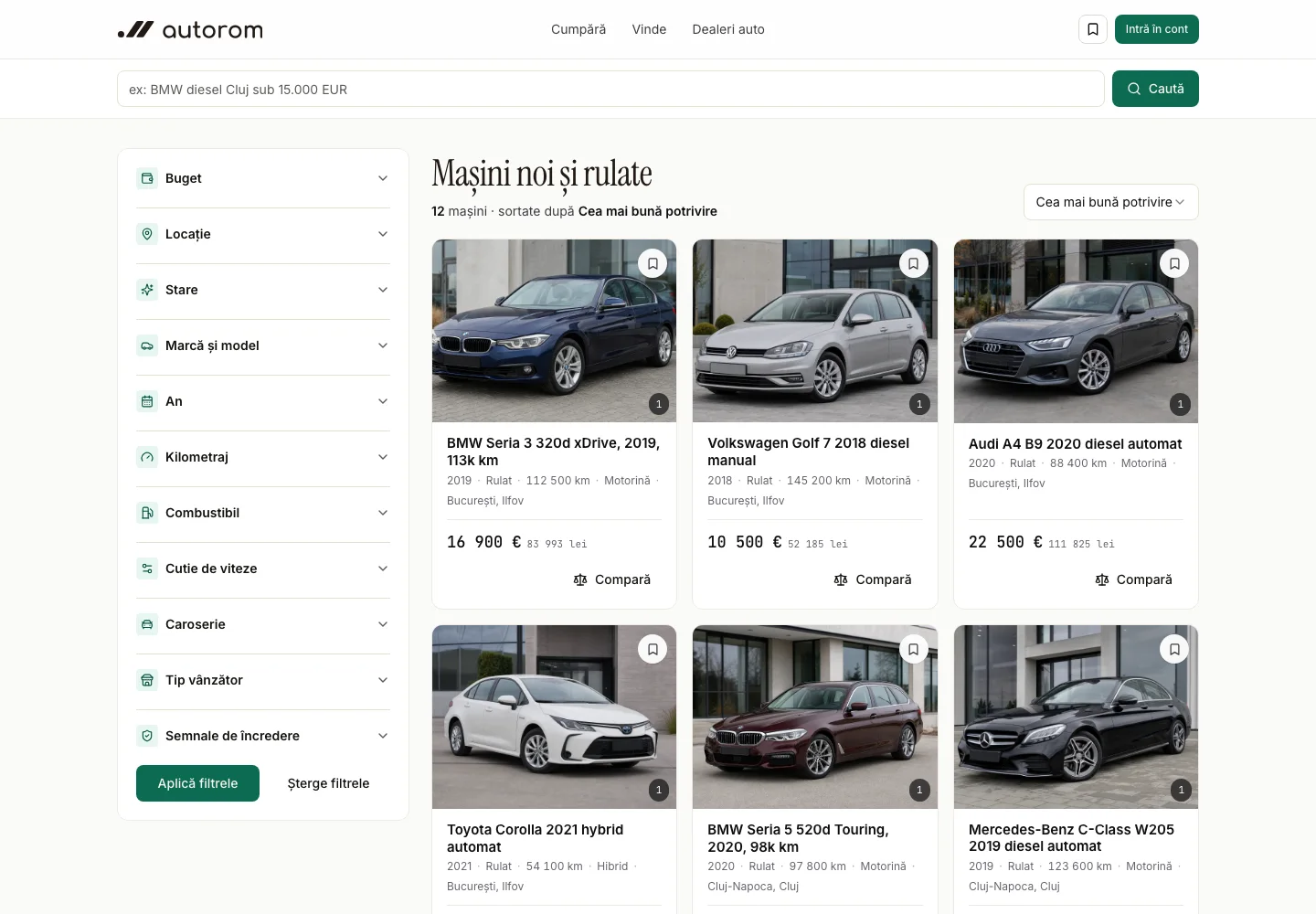The height and width of the screenshot is (914, 1316).
Task: Click the Tip vânzător store icon
Action: coord(147,680)
